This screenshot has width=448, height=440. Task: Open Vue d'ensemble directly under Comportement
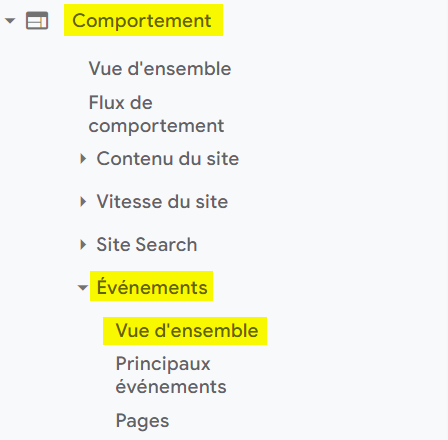pyautogui.click(x=160, y=69)
